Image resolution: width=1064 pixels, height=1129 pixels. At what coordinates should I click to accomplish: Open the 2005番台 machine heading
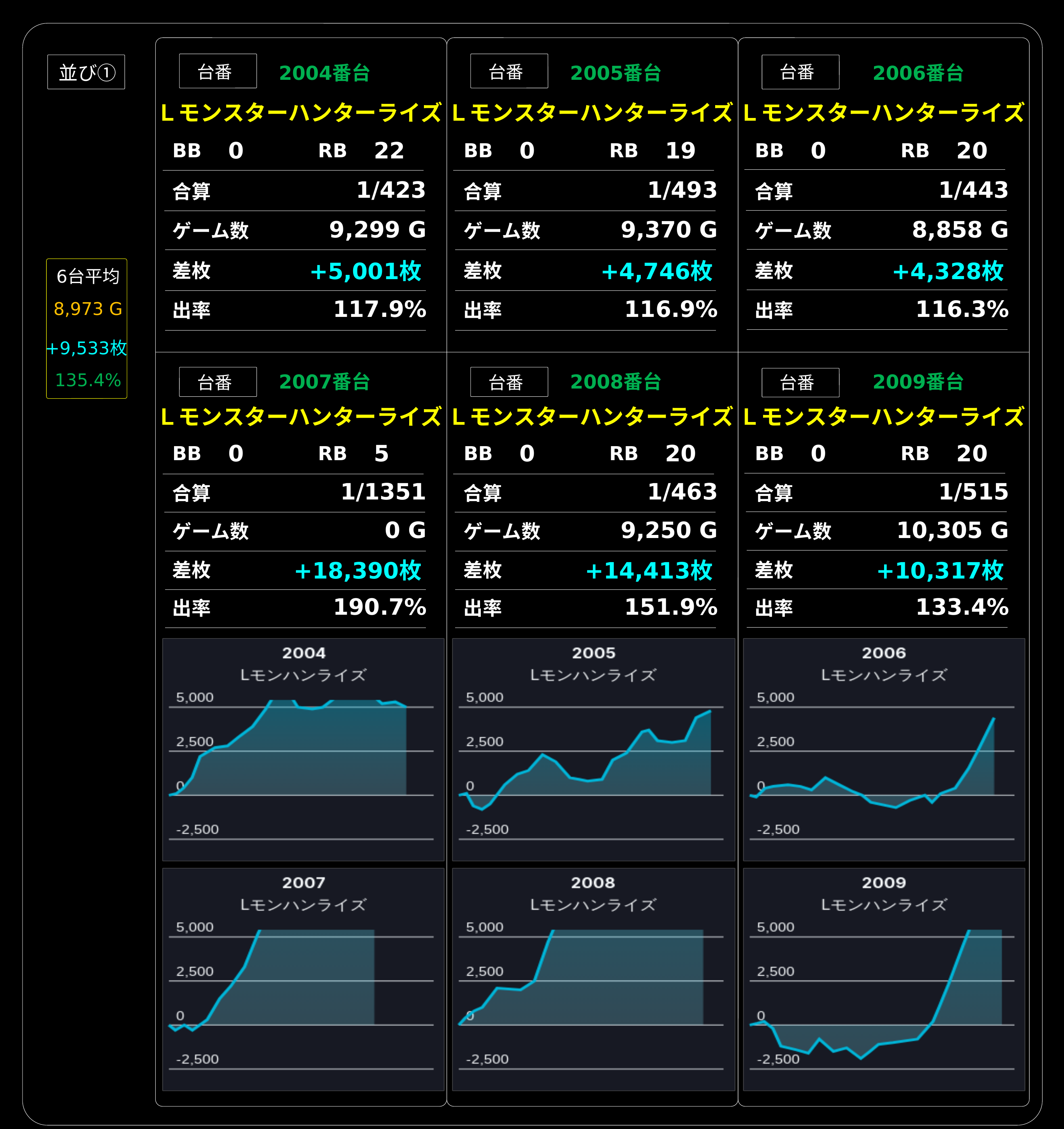(x=616, y=73)
